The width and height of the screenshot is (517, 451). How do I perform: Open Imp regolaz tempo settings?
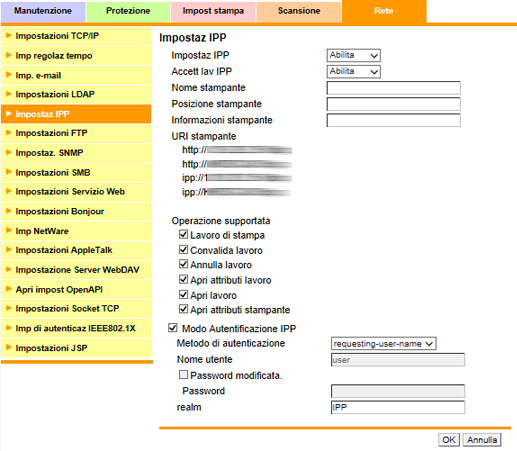click(76, 56)
